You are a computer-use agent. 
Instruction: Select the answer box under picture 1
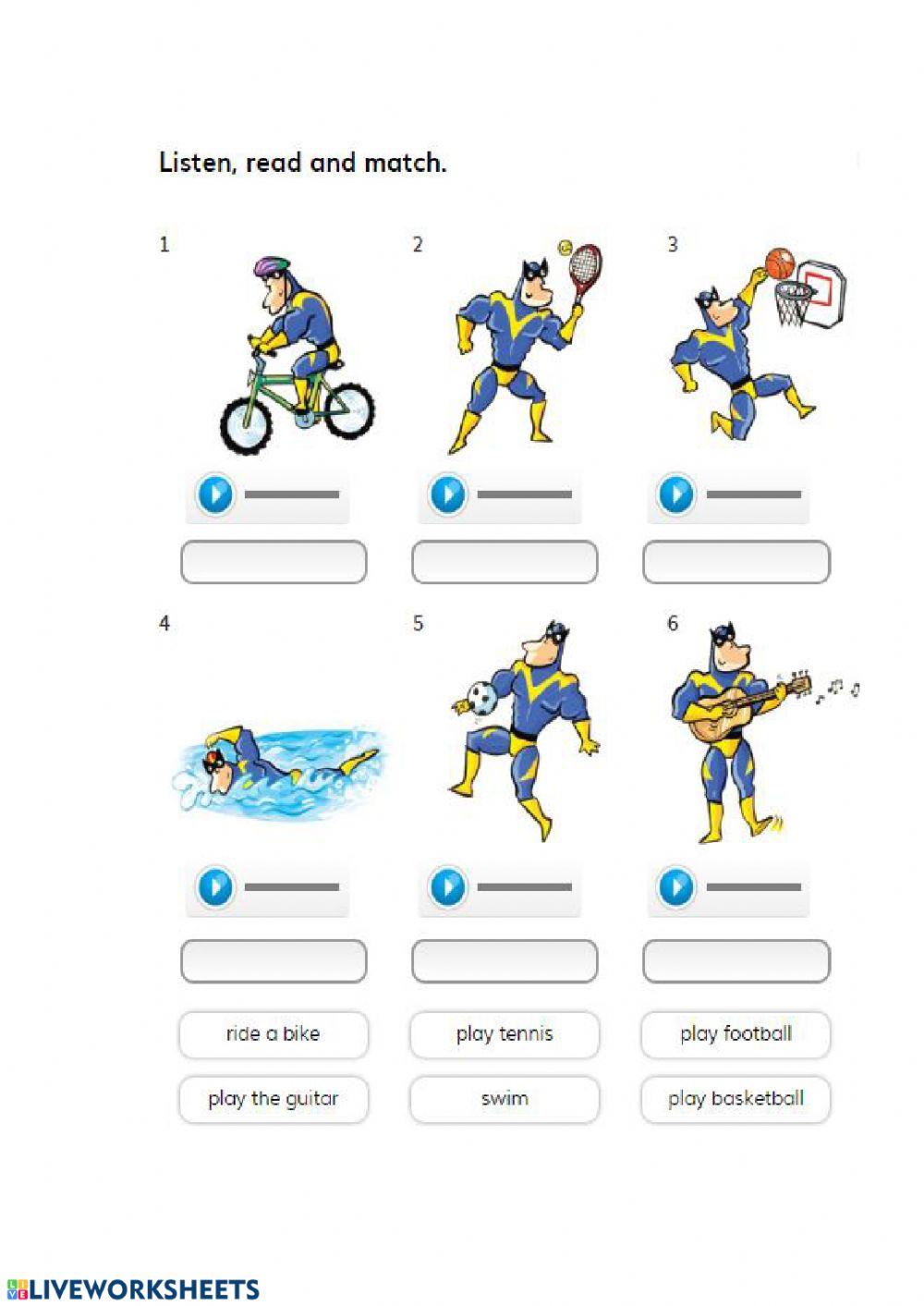(274, 562)
